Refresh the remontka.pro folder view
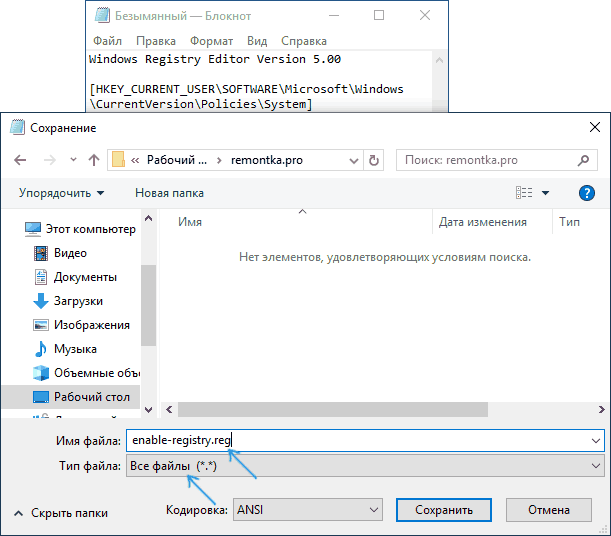The image size is (611, 536). 374,160
